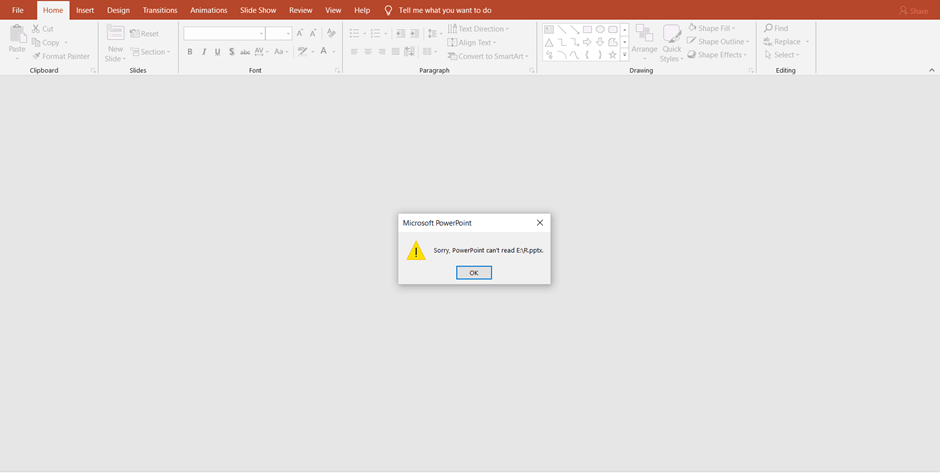Open the Help tab
Screen dimensions: 940x473
(362, 10)
